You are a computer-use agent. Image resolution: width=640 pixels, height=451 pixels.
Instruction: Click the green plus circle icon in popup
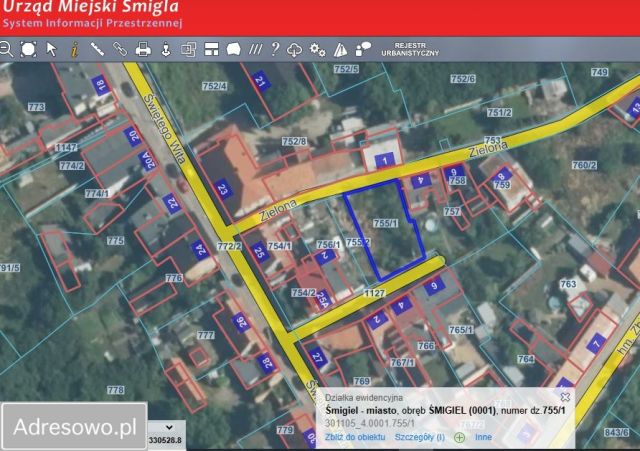click(x=459, y=438)
